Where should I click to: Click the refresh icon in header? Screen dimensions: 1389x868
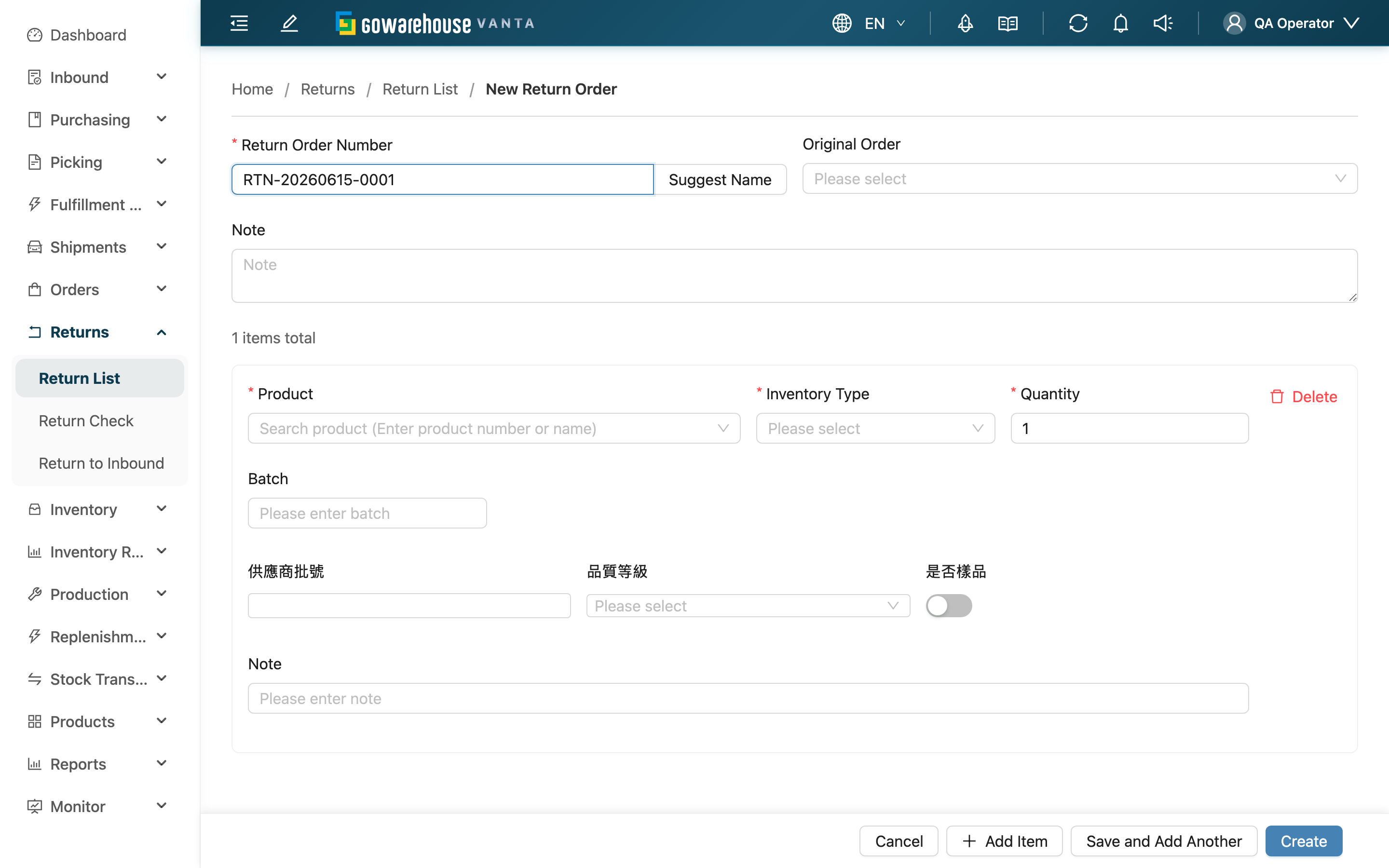pyautogui.click(x=1078, y=23)
